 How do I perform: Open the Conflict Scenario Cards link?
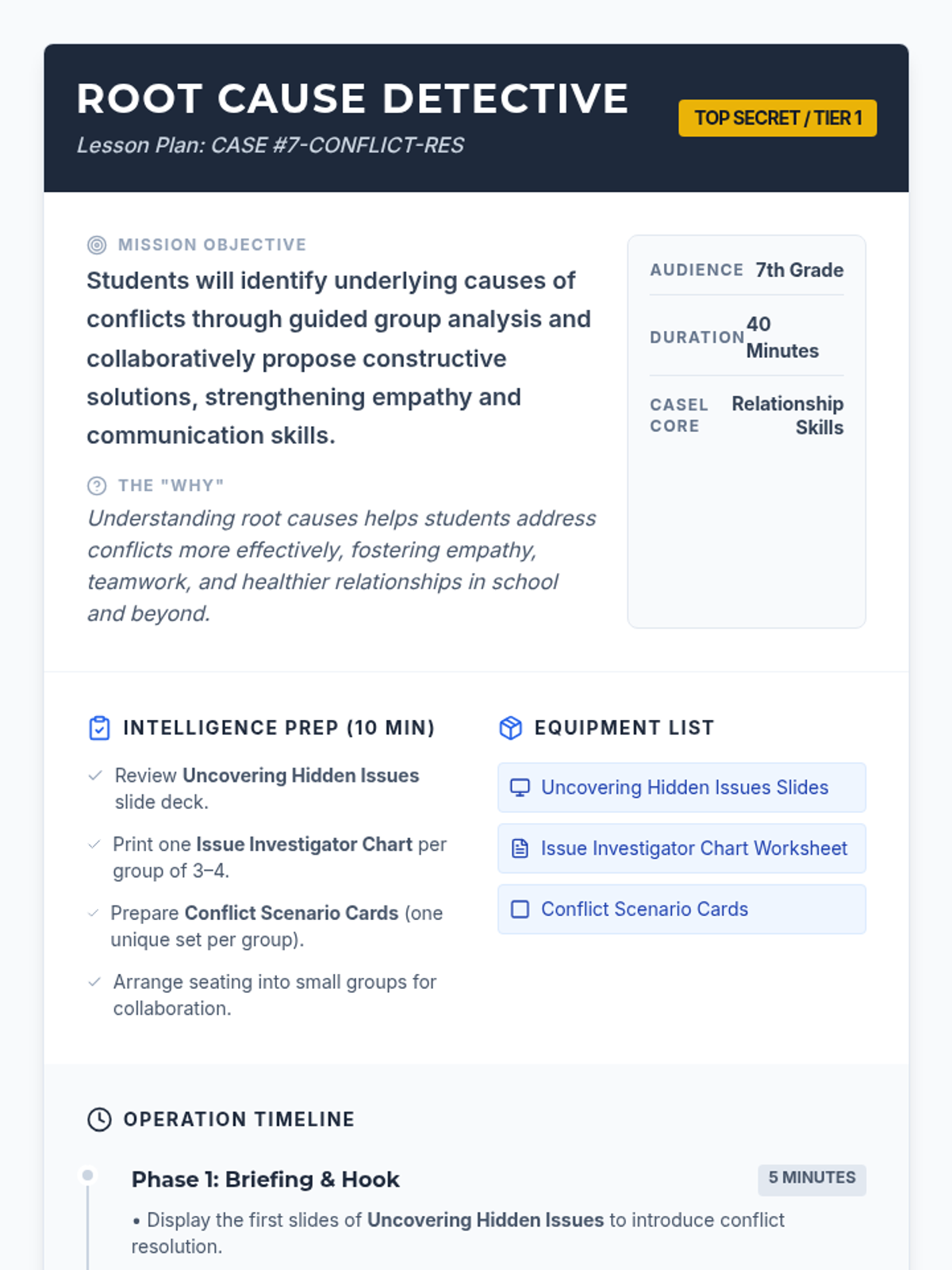pyautogui.click(x=681, y=909)
